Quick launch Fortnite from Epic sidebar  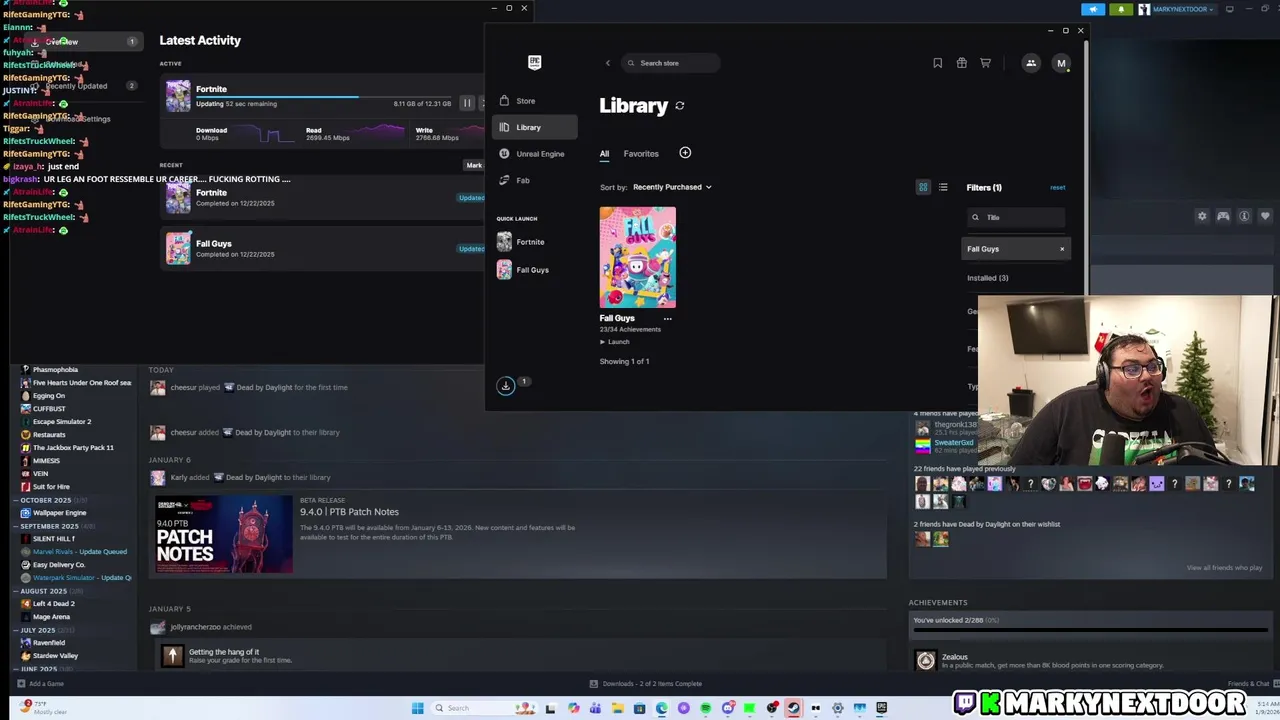(x=534, y=242)
